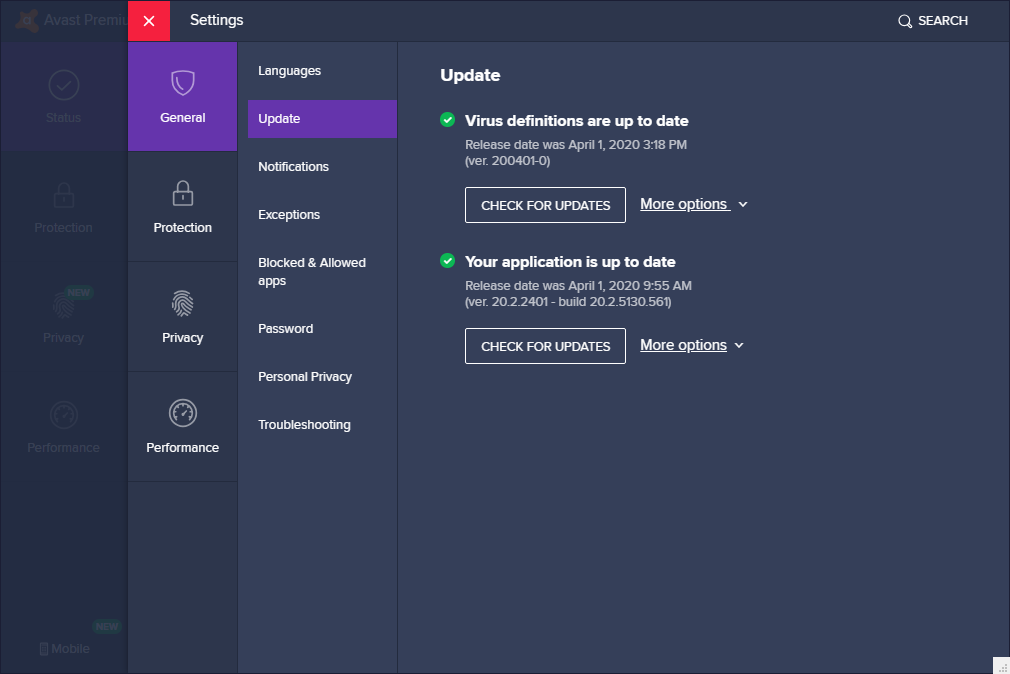
Task: Click the dimmed Status checkmark icon
Action: click(x=64, y=85)
